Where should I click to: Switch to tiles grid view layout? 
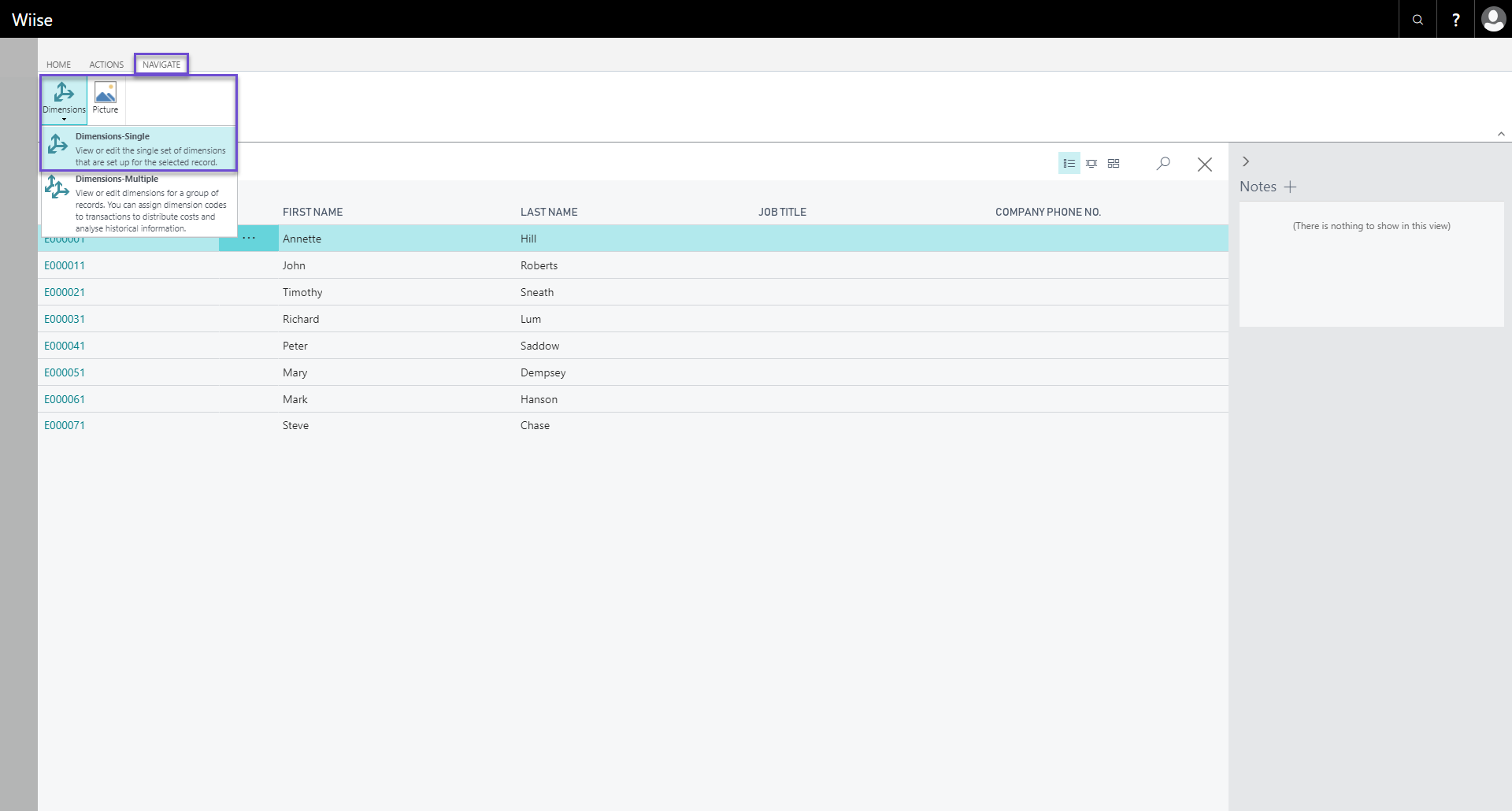[x=1114, y=164]
